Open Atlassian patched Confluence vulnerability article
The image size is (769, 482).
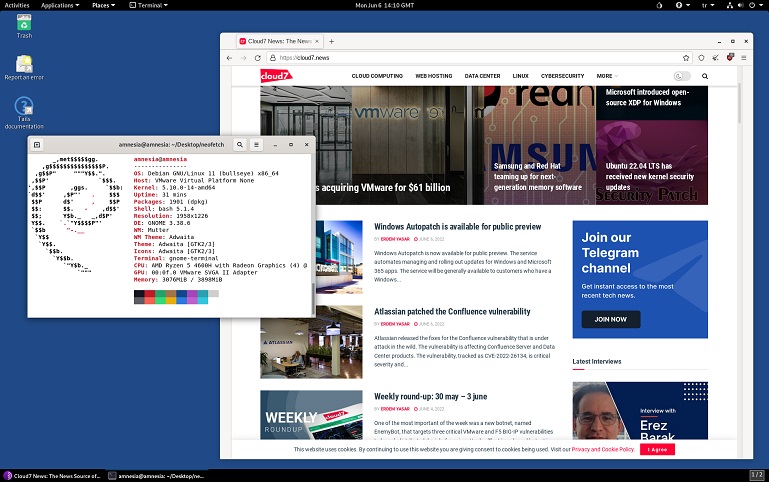[452, 311]
